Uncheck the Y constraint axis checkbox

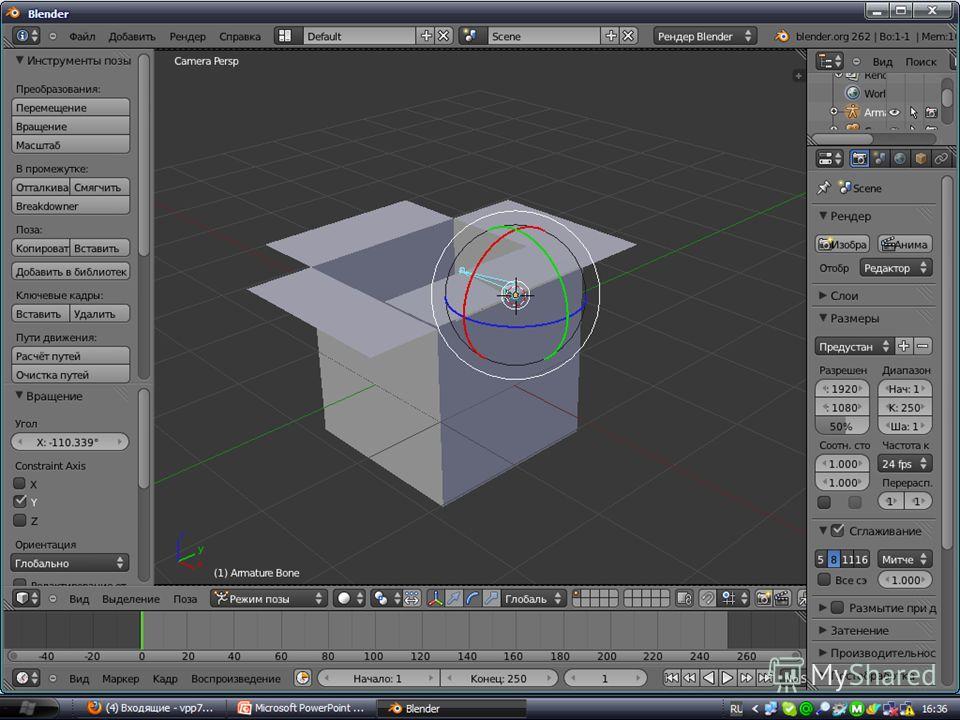point(20,501)
